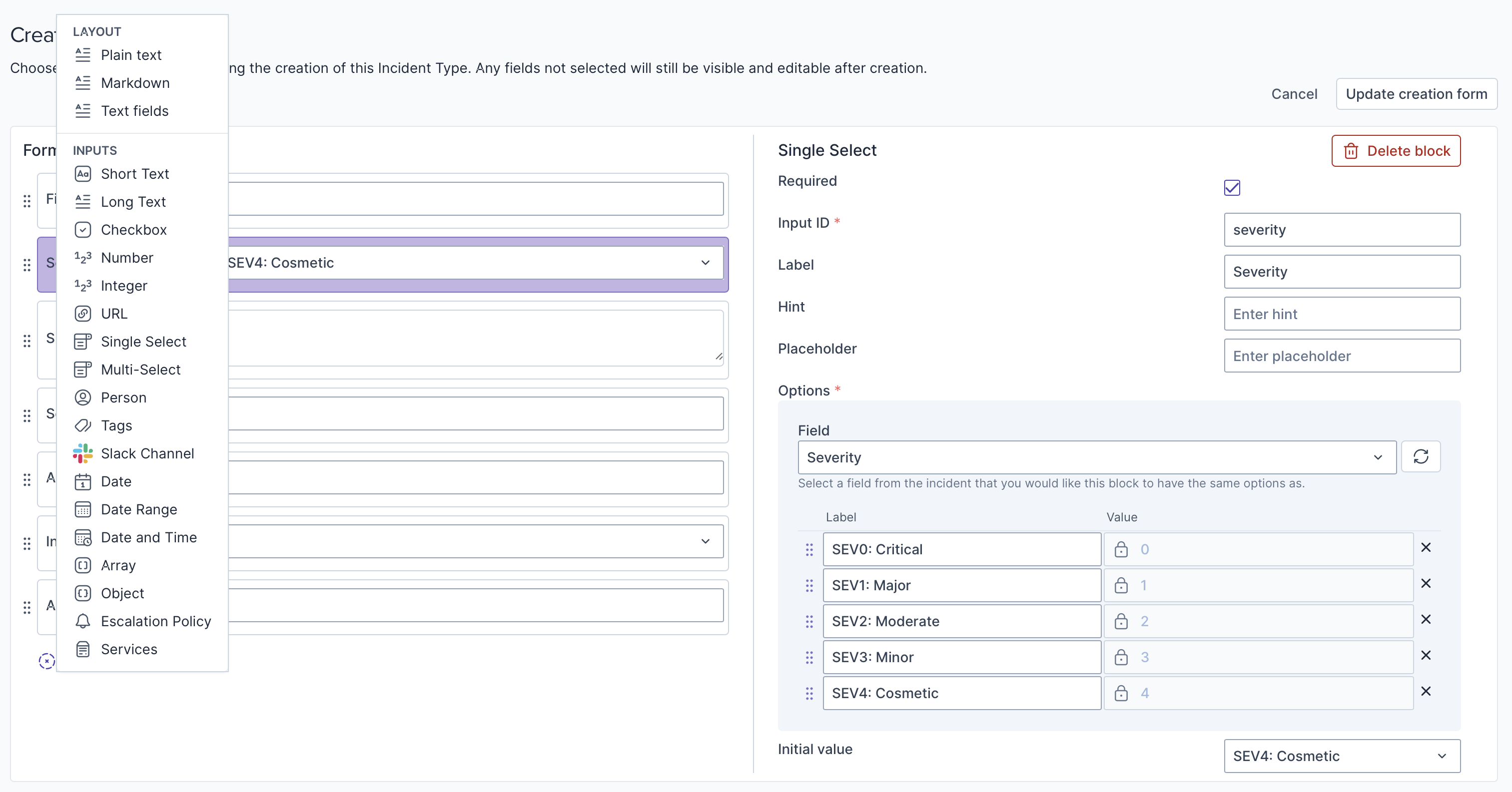Insert a Checkbox input block
Screen dimensions: 1512x792
pyautogui.click(x=133, y=229)
